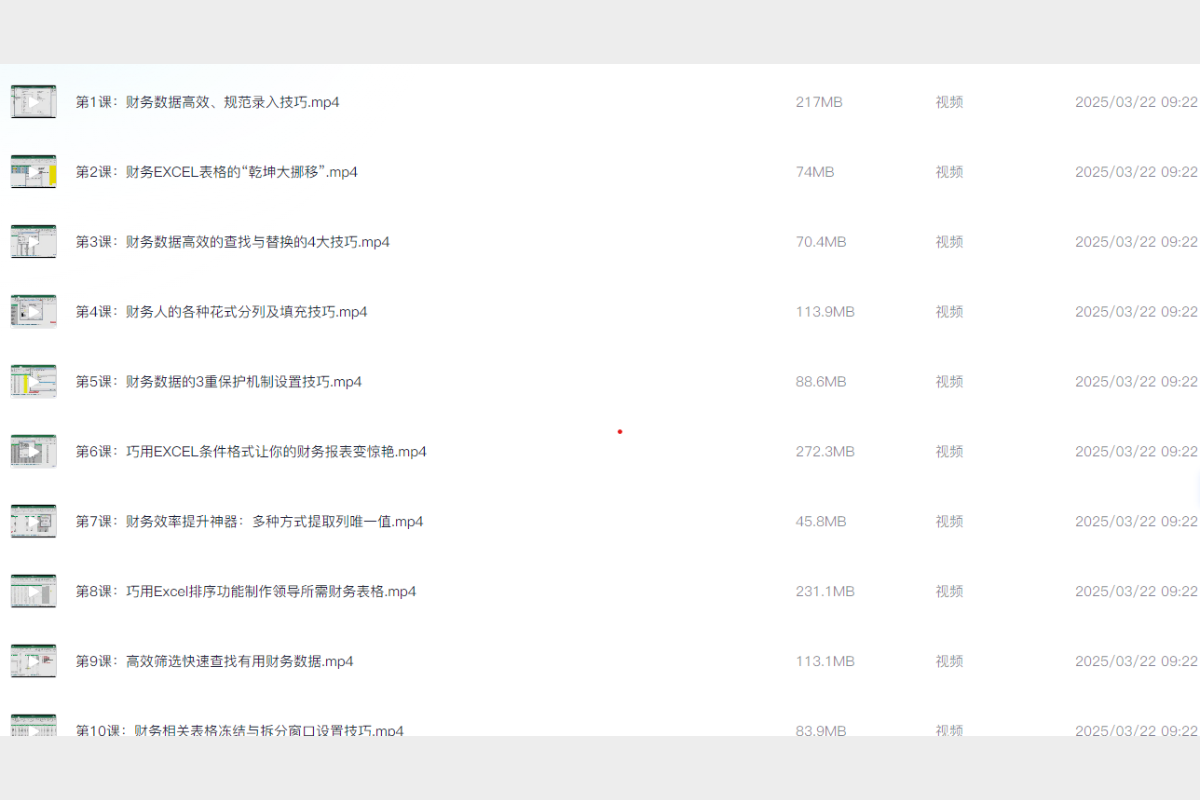
Task: Click the date in the 第7课 row
Action: point(1136,522)
